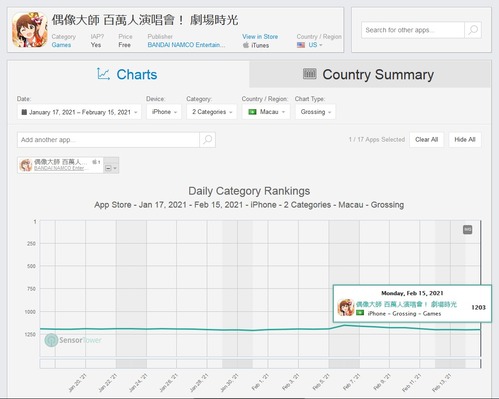Click the Jan 20, '21 axis label

78,382
